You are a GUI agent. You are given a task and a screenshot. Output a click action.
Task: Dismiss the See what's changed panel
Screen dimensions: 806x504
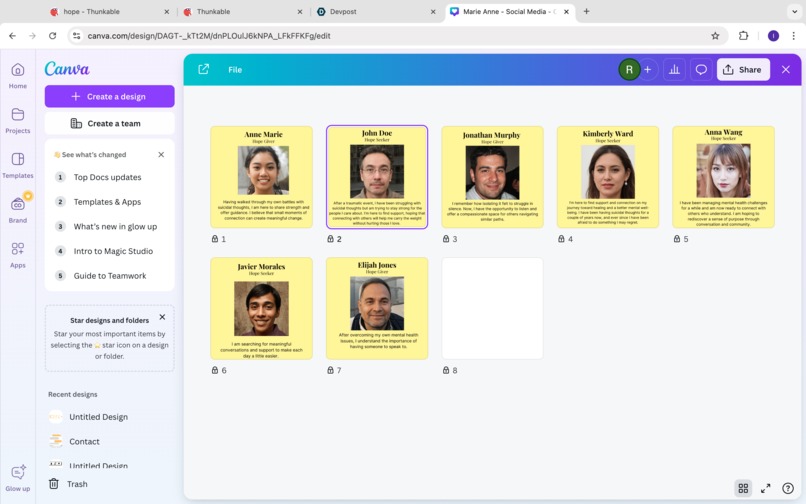click(161, 154)
